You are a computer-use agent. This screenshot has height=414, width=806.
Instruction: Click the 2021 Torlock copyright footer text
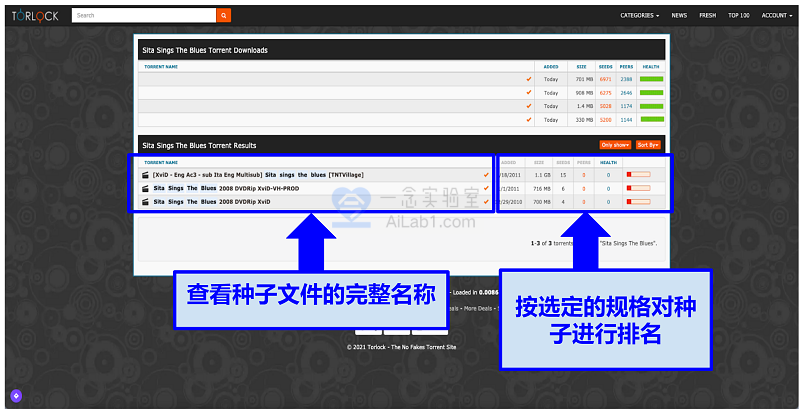401,347
